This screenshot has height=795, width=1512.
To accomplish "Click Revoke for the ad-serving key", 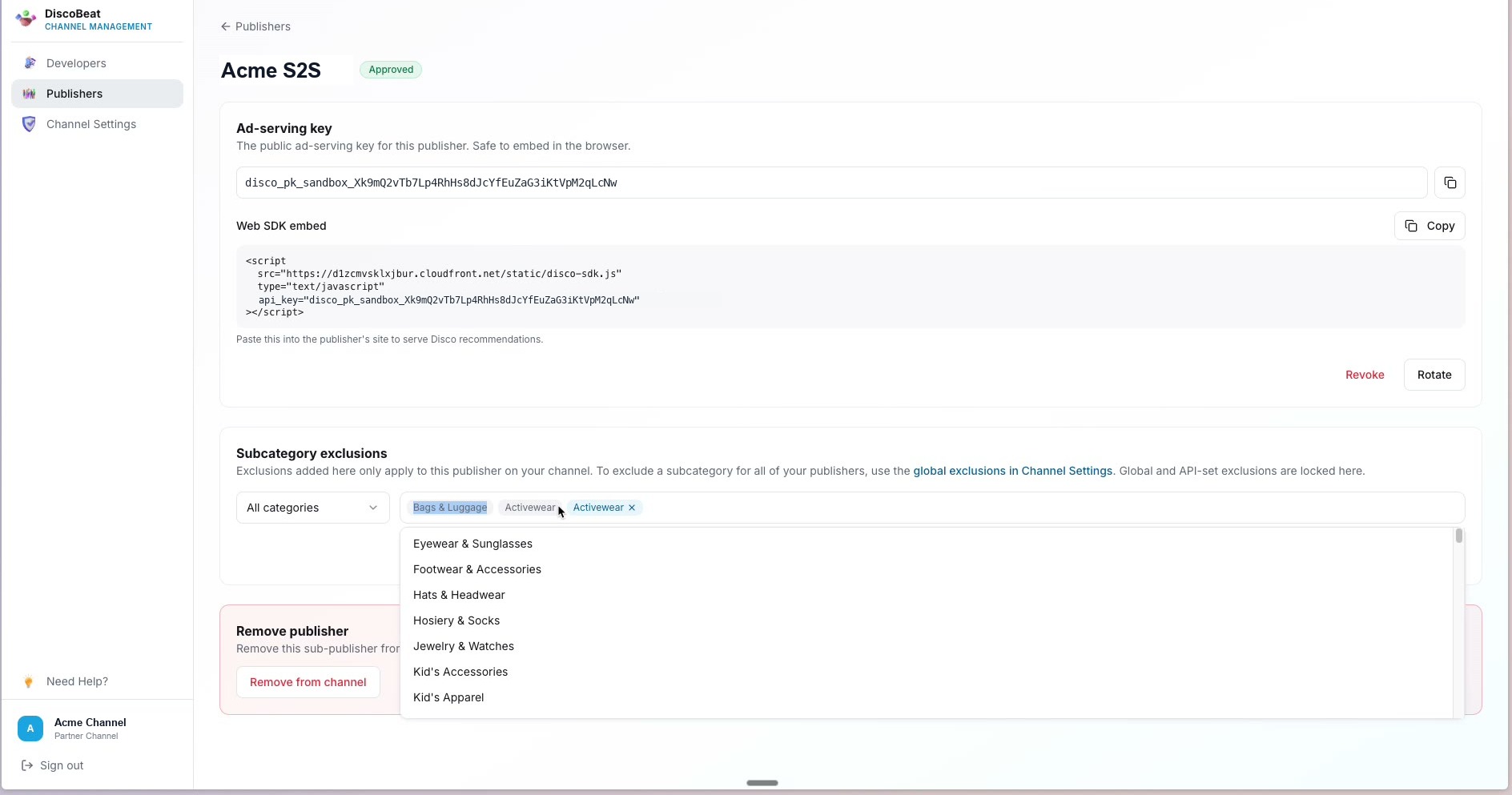I will click(1365, 375).
